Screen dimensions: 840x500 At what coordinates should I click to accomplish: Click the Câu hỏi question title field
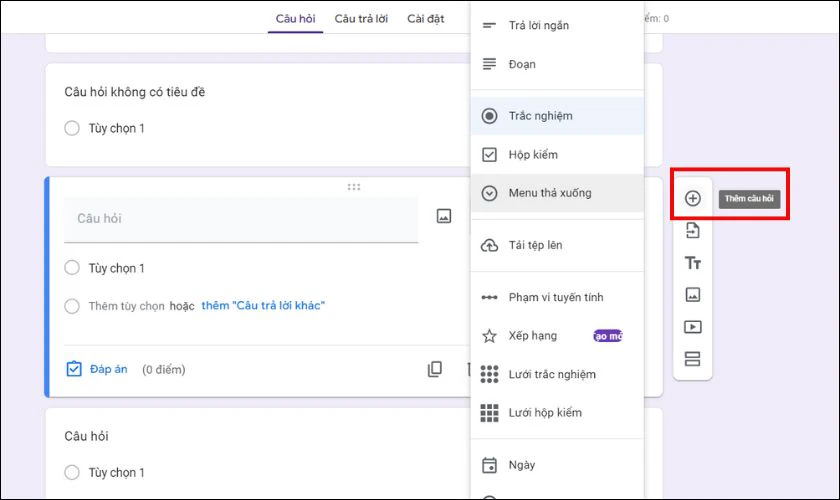tap(241, 219)
